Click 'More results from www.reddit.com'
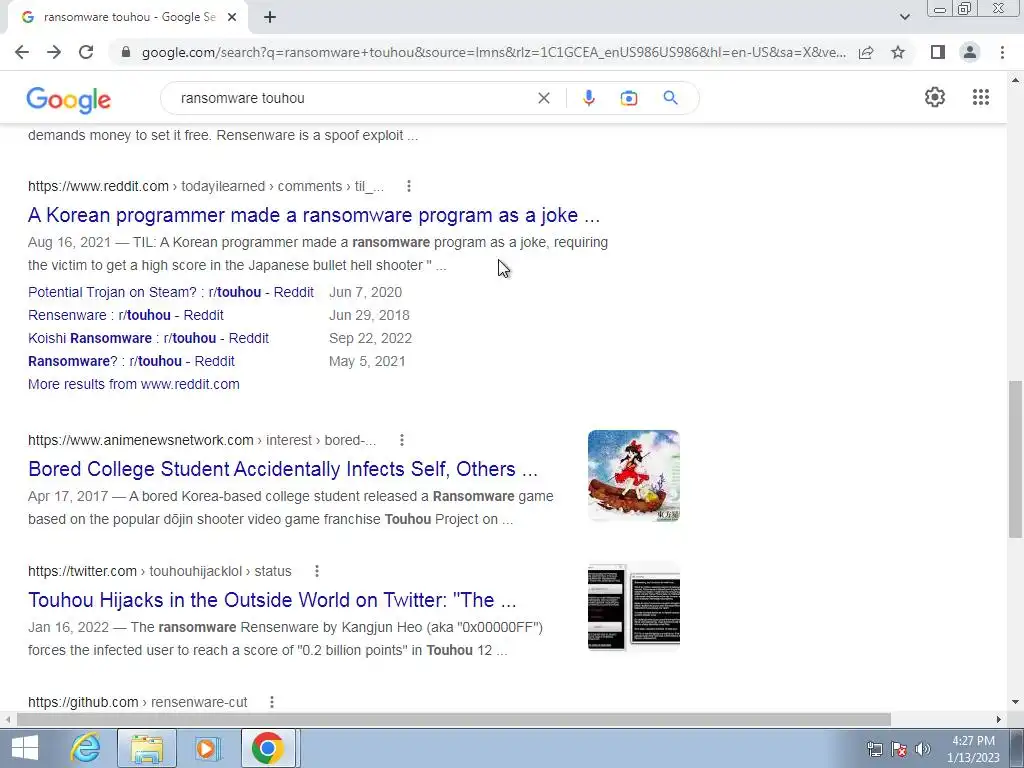This screenshot has height=768, width=1024. [x=133, y=384]
